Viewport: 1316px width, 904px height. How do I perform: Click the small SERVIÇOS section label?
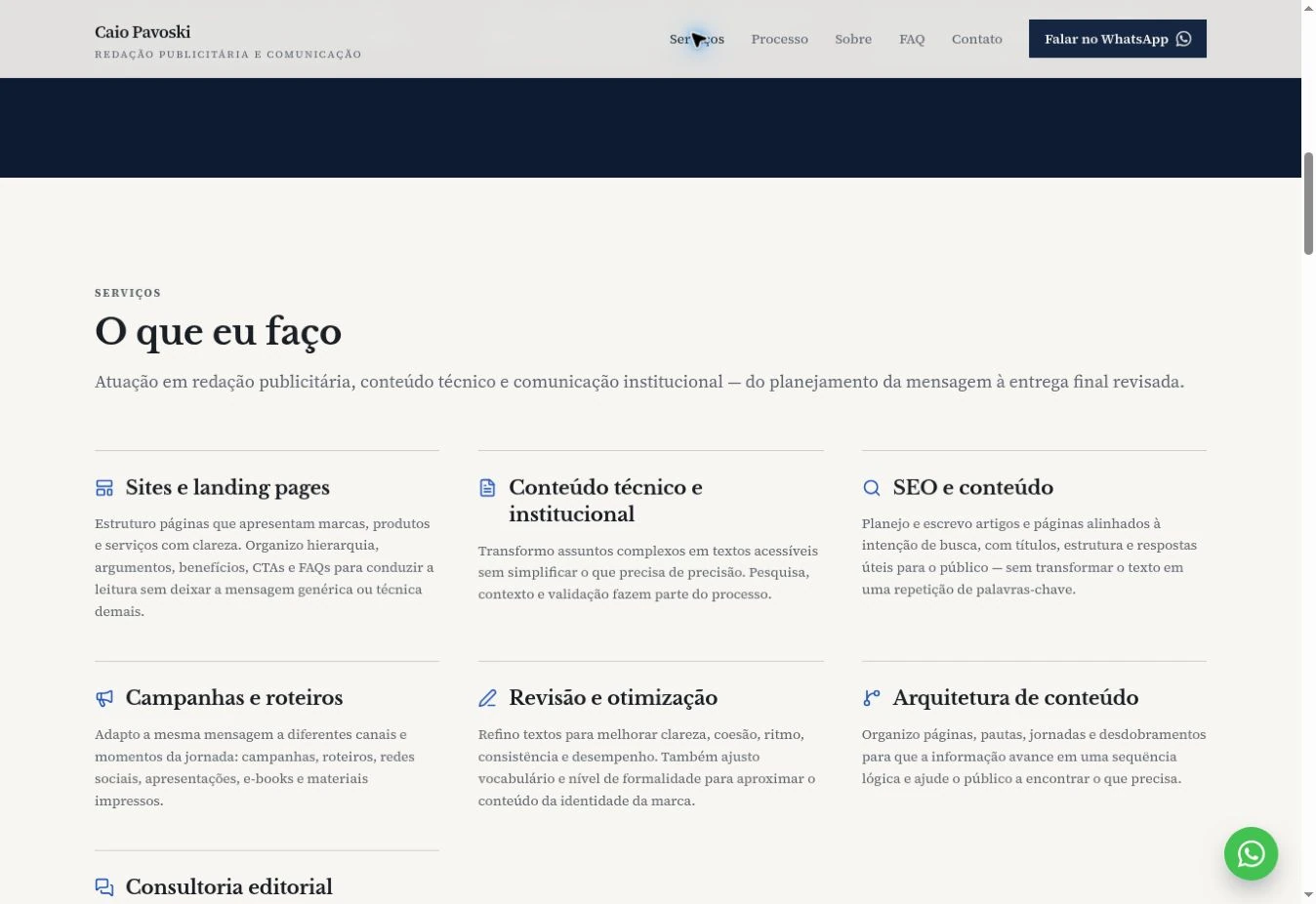click(128, 293)
